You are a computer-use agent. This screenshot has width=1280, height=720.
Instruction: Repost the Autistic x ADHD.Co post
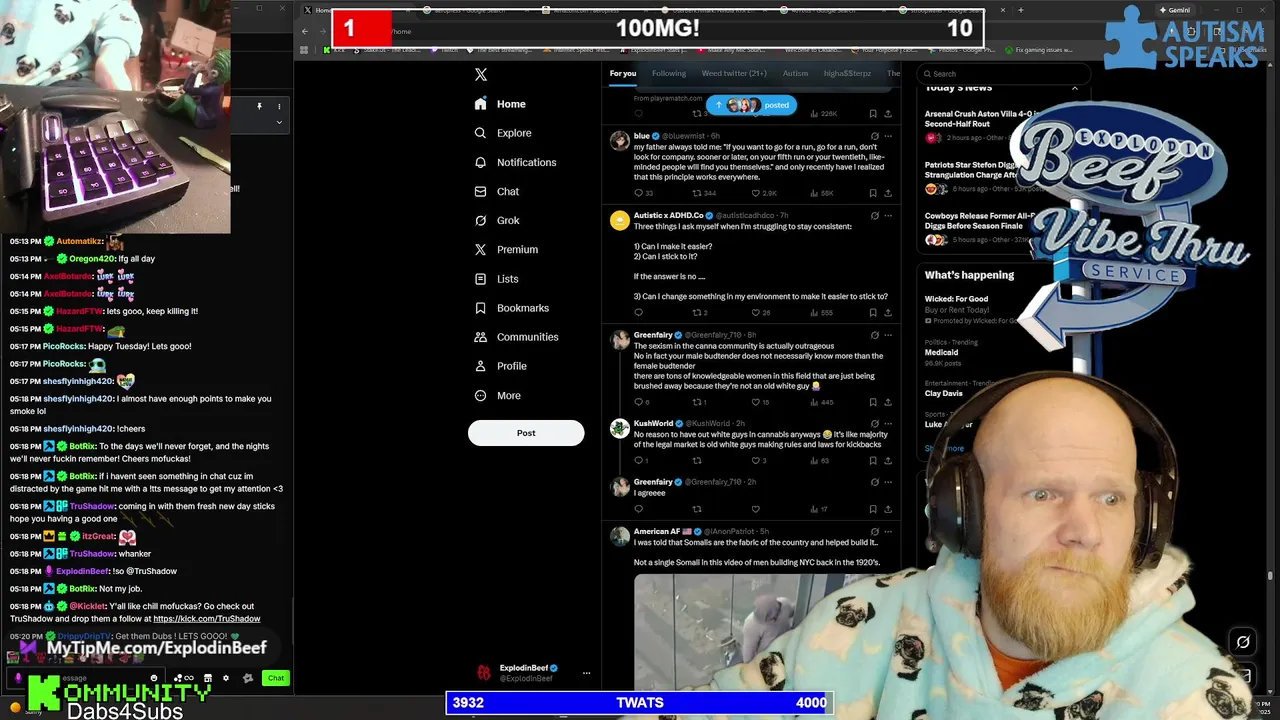(x=697, y=313)
